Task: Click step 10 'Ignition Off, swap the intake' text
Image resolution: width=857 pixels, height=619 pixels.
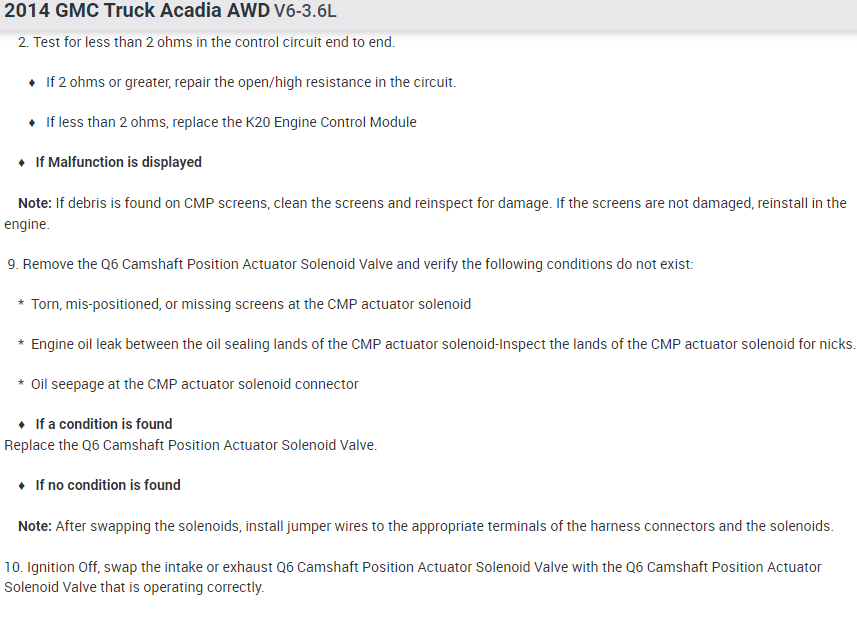Action: (x=414, y=567)
